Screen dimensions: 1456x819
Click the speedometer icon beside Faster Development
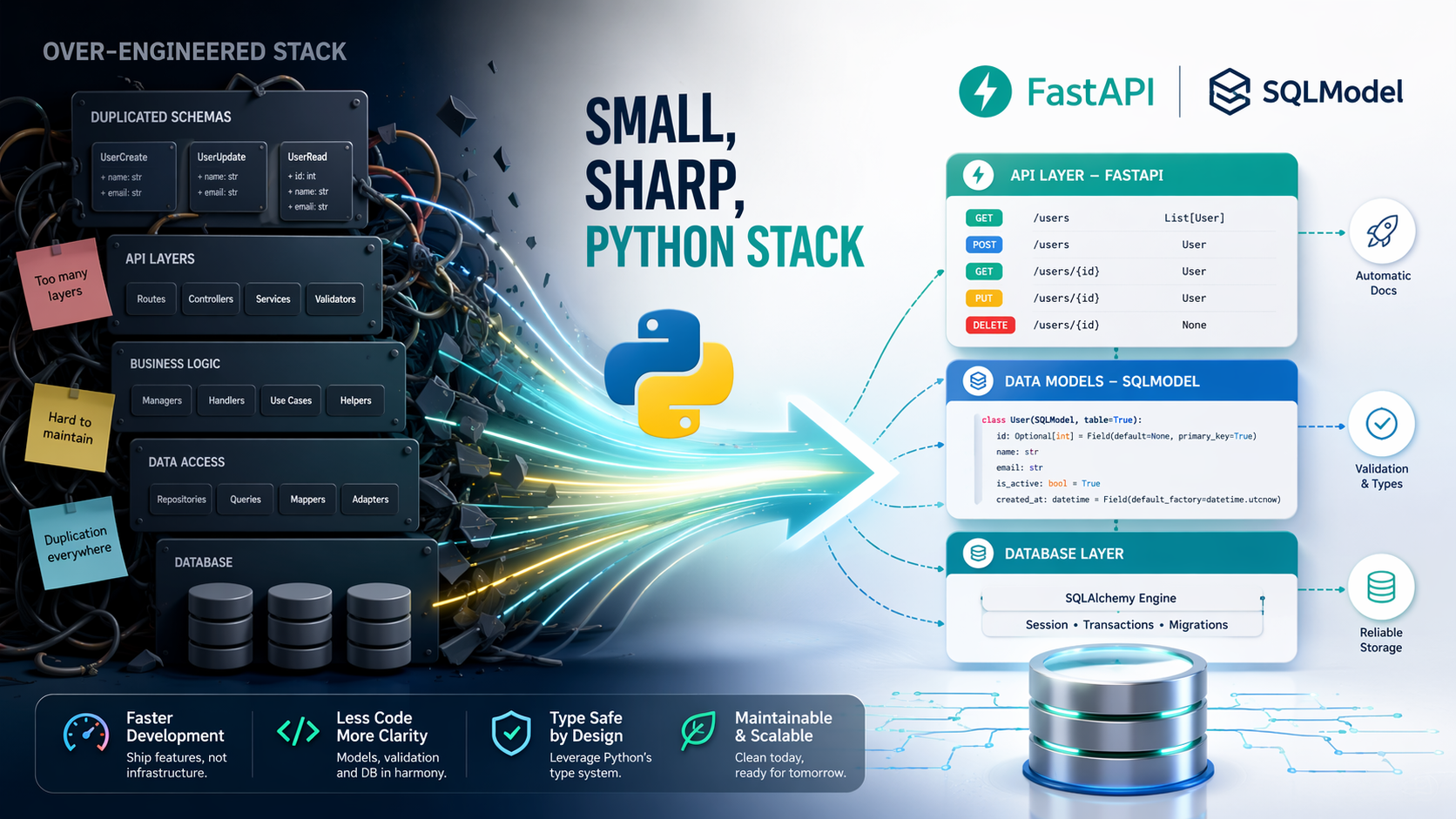[86, 734]
